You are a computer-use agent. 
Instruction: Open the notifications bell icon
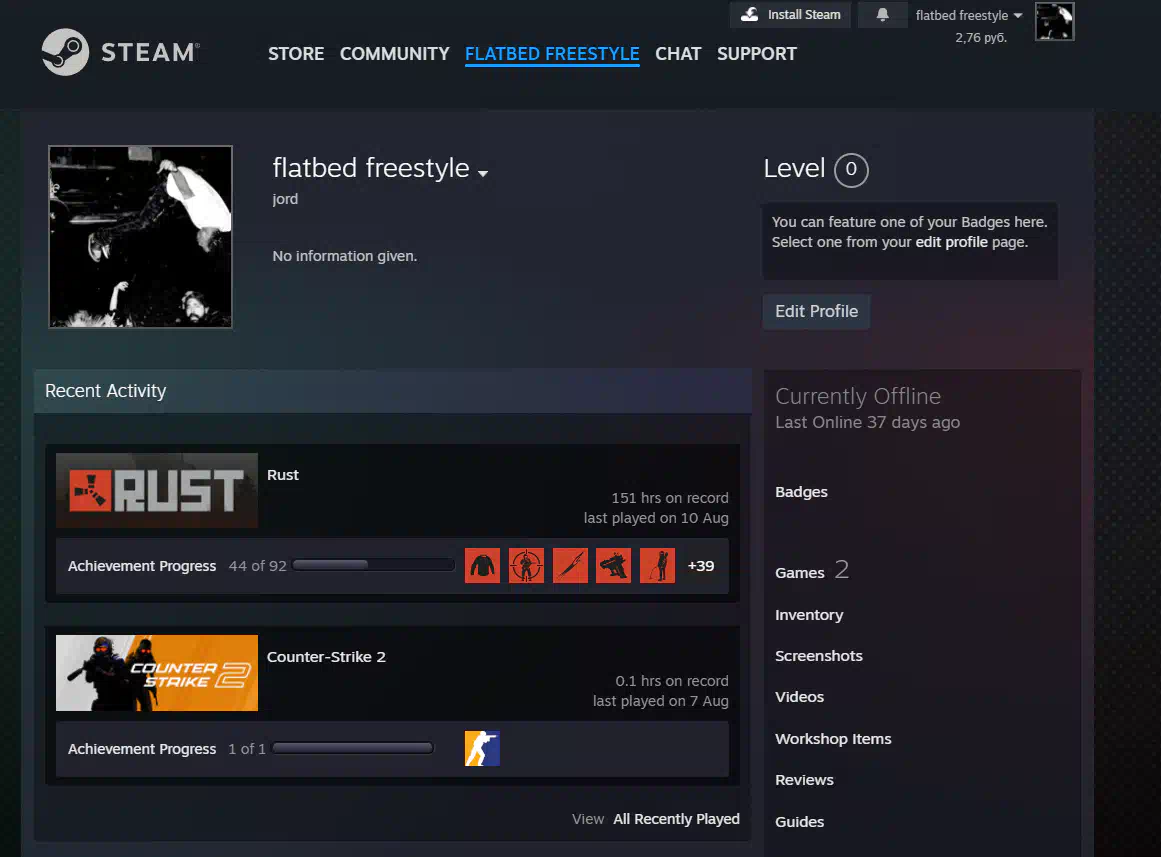[x=882, y=15]
